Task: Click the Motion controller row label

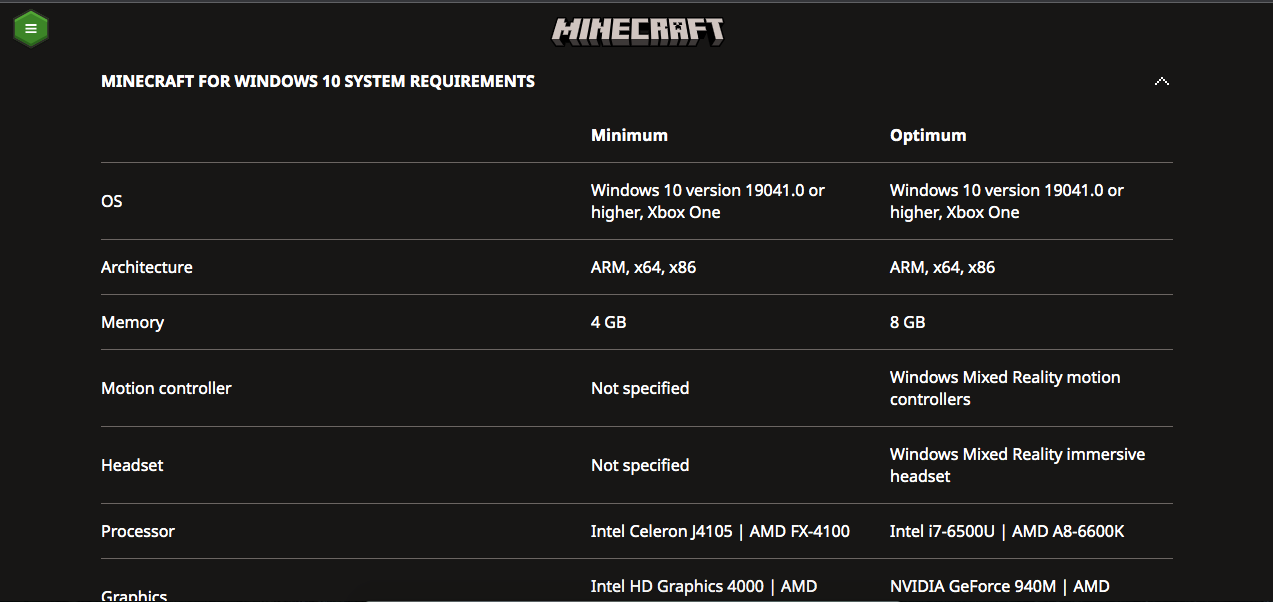Action: [166, 388]
